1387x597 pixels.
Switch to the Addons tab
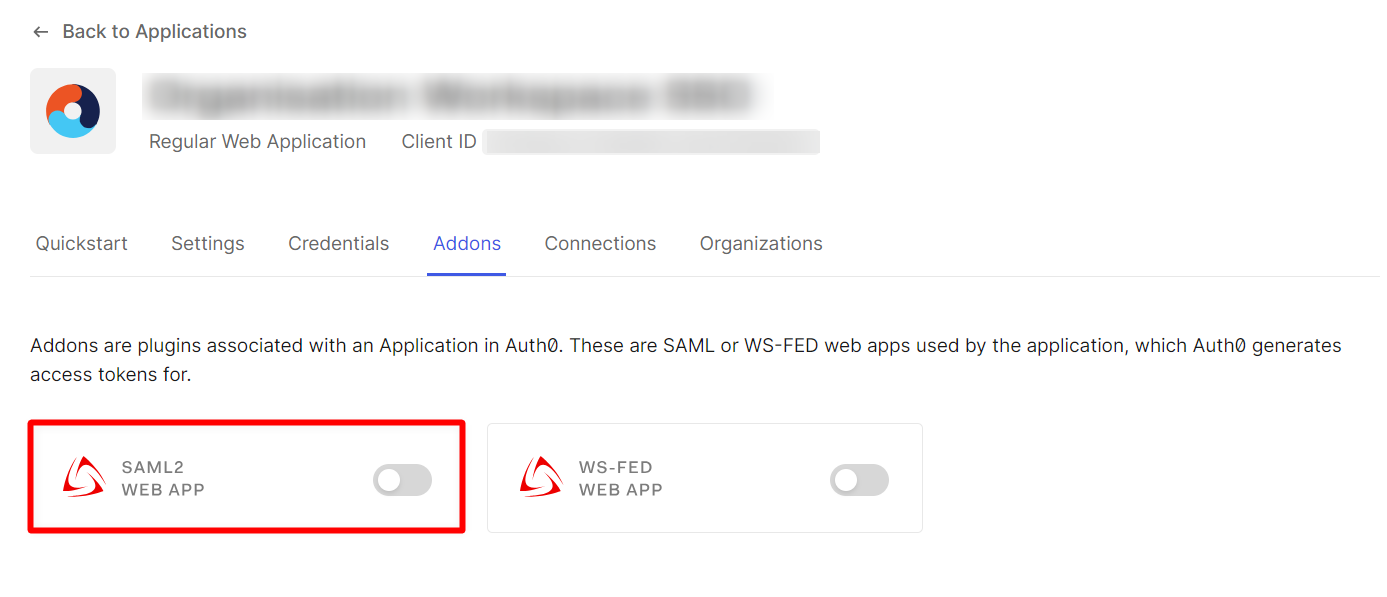tap(466, 243)
